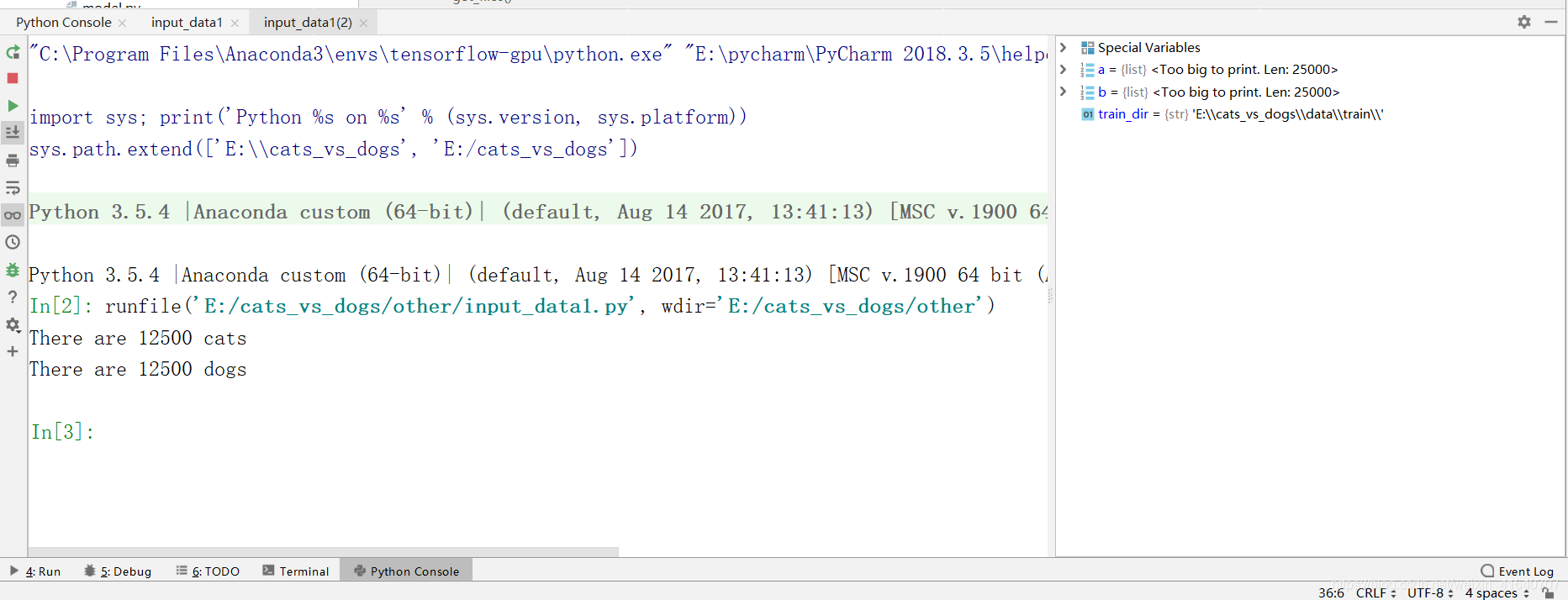The width and height of the screenshot is (1568, 600).
Task: Toggle soft-wrap in console toolbar
Action: (13, 187)
